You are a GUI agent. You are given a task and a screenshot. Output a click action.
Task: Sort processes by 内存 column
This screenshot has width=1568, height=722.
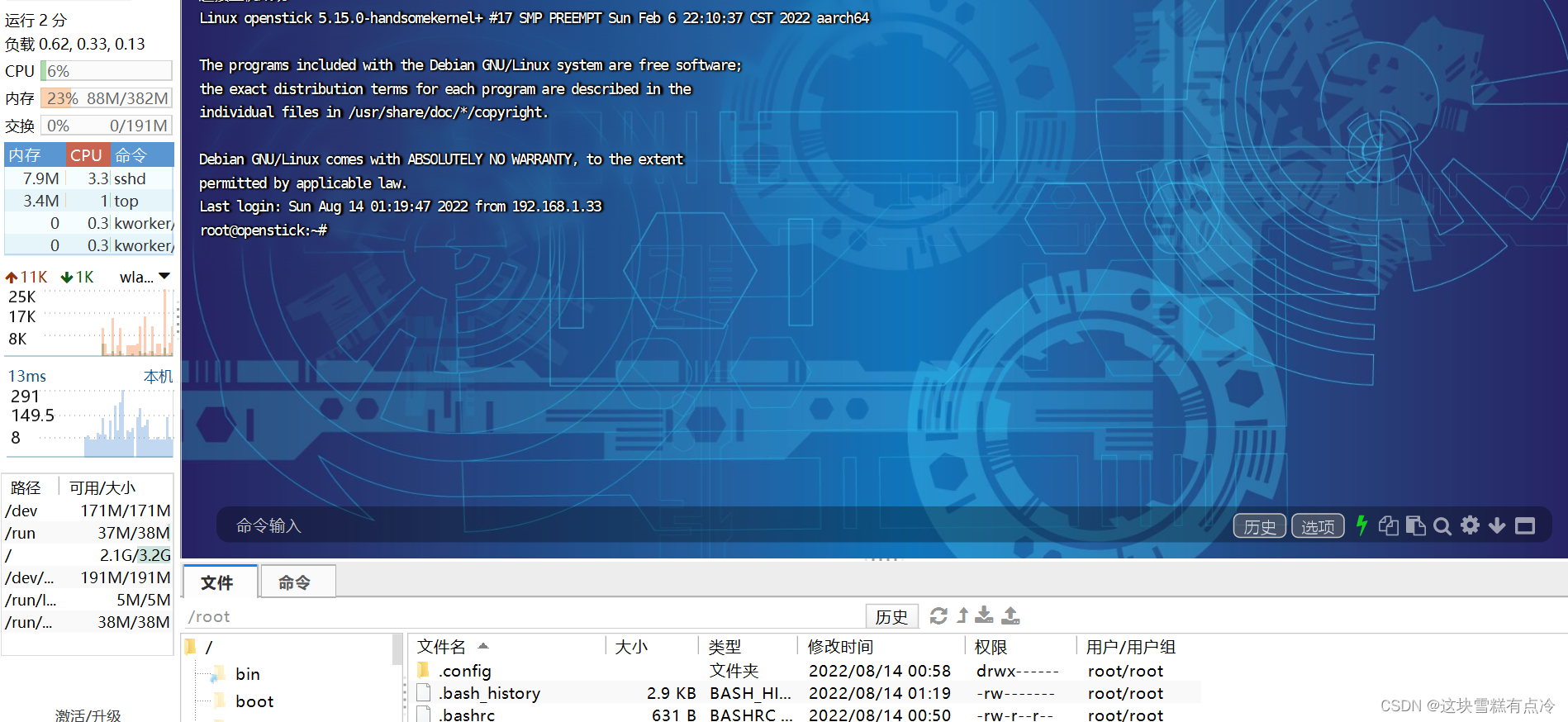coord(35,154)
